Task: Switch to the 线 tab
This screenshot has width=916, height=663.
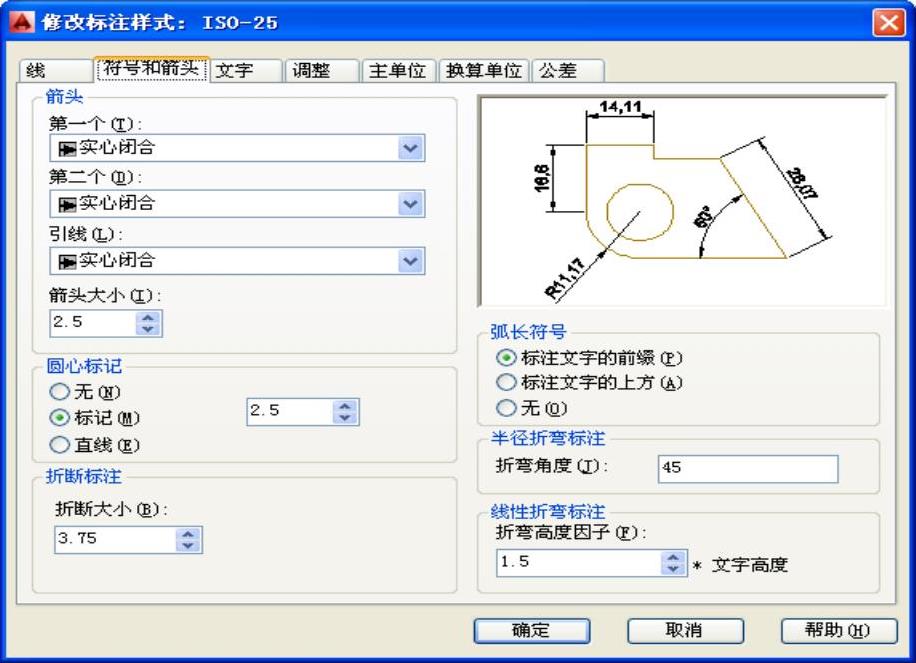Action: (55, 71)
